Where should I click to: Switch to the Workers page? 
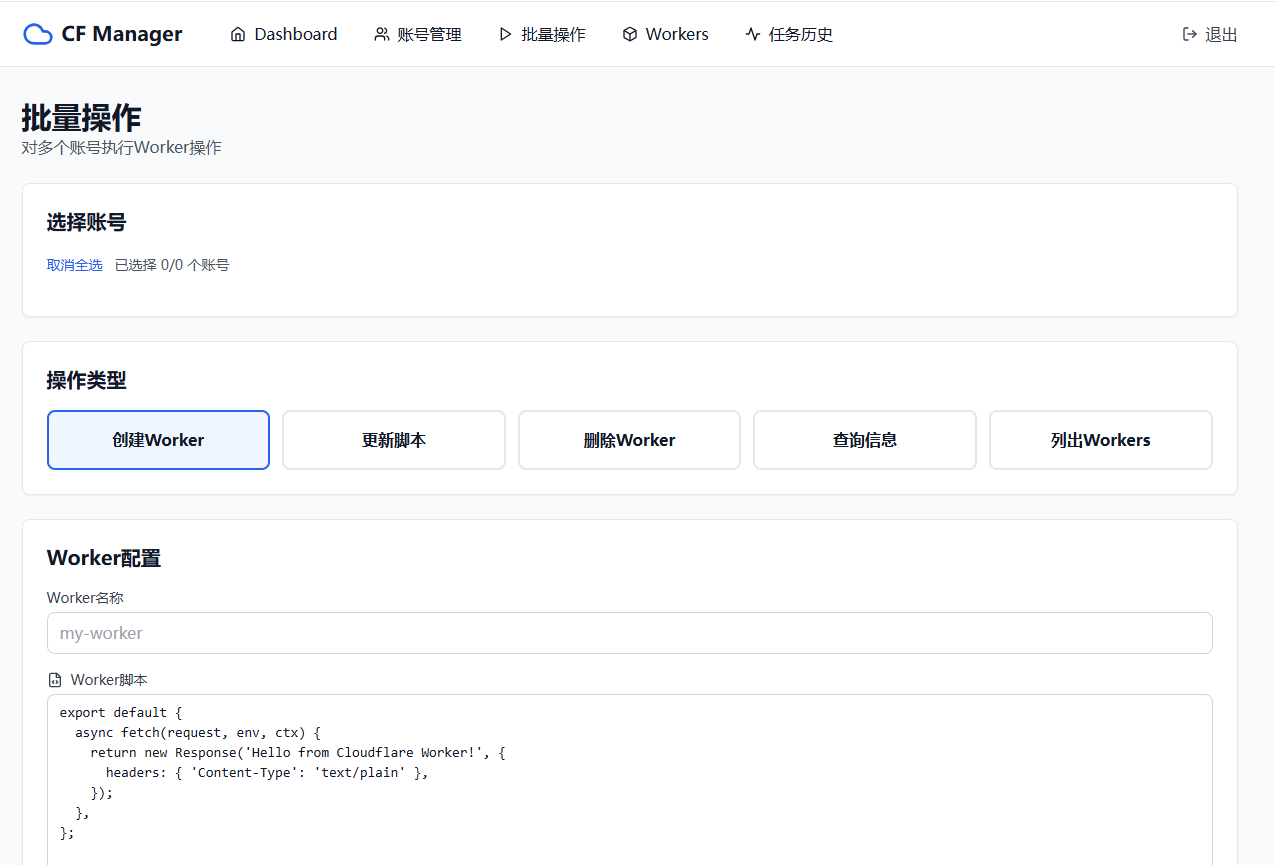coord(665,34)
